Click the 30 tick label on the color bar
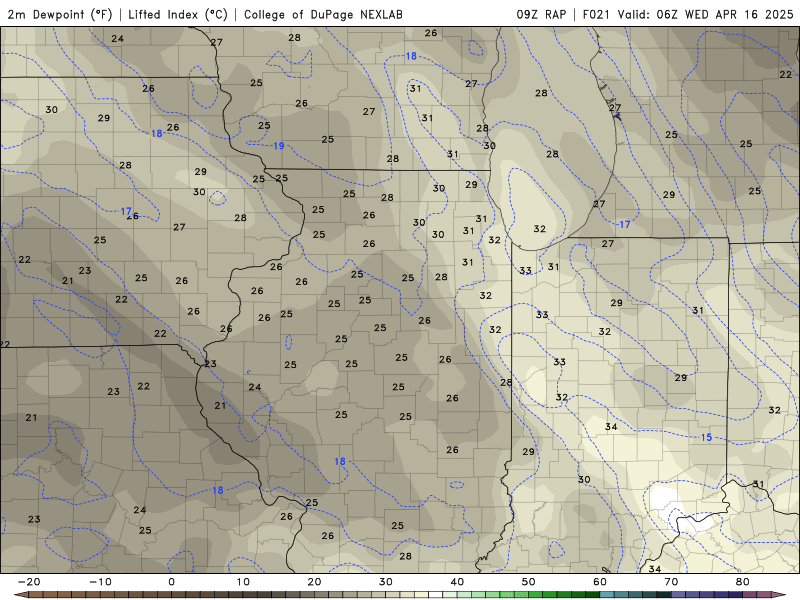 pos(386,582)
